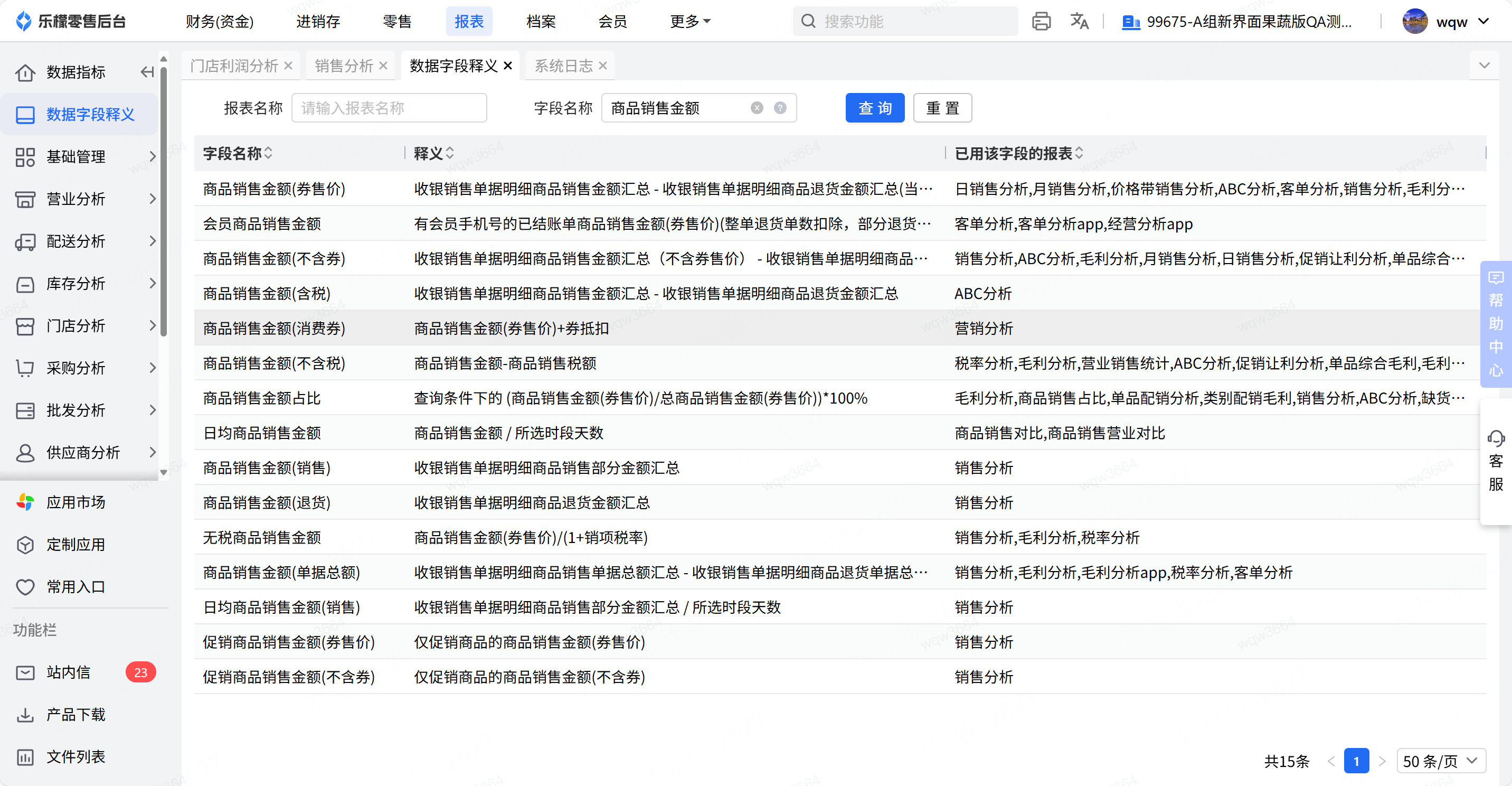Image resolution: width=1512 pixels, height=786 pixels.
Task: Sort by 字段名称 column
Action: [x=268, y=153]
